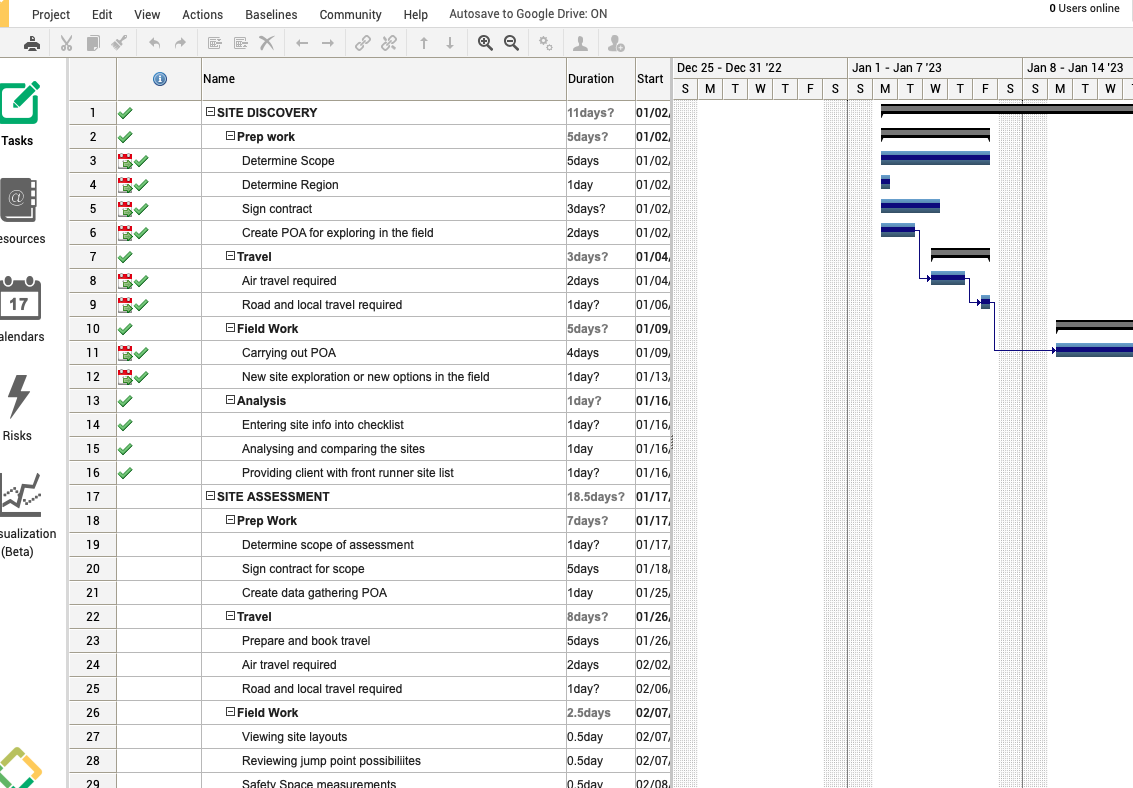Click the Outdent left-arrow icon
The height and width of the screenshot is (788, 1133).
pos(302,43)
